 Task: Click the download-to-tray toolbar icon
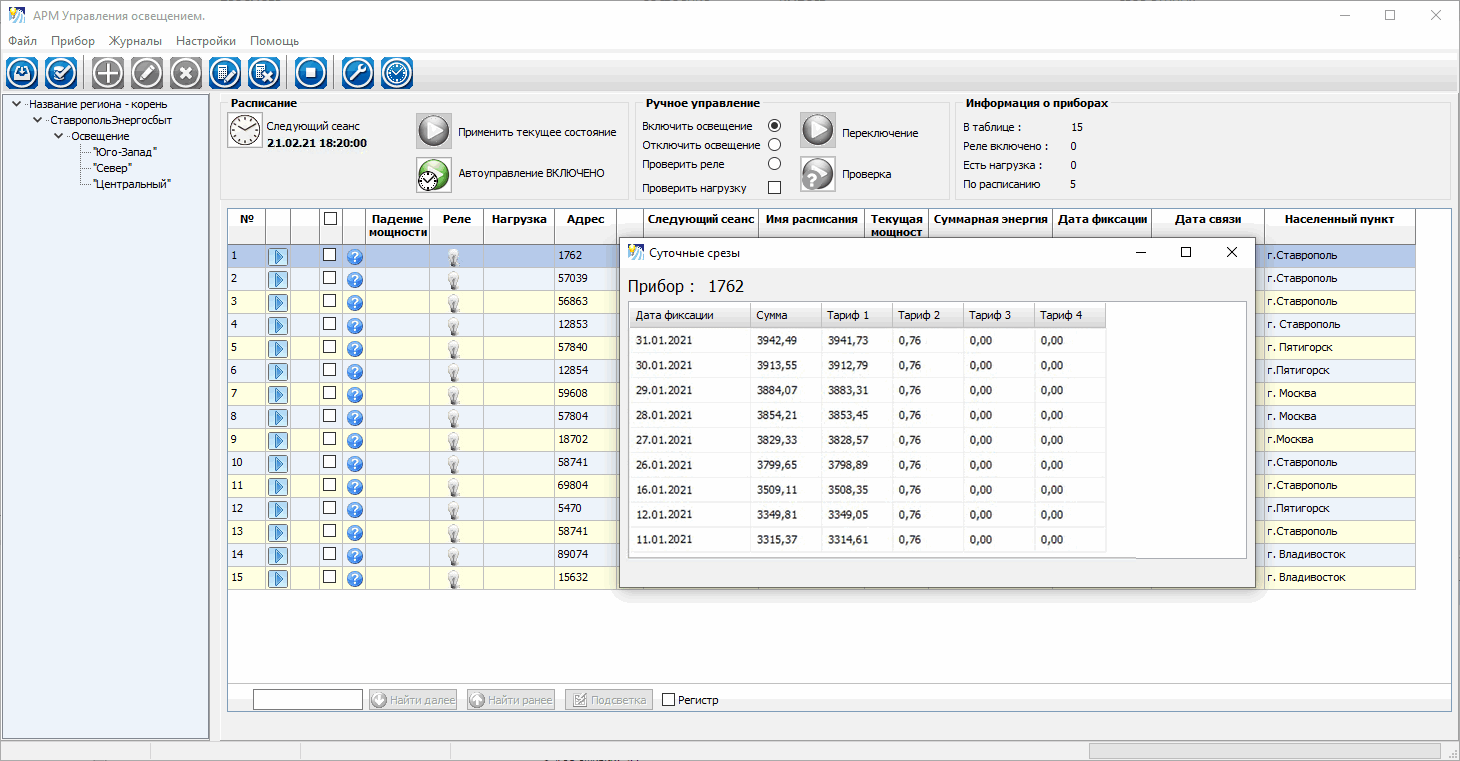tap(22, 73)
